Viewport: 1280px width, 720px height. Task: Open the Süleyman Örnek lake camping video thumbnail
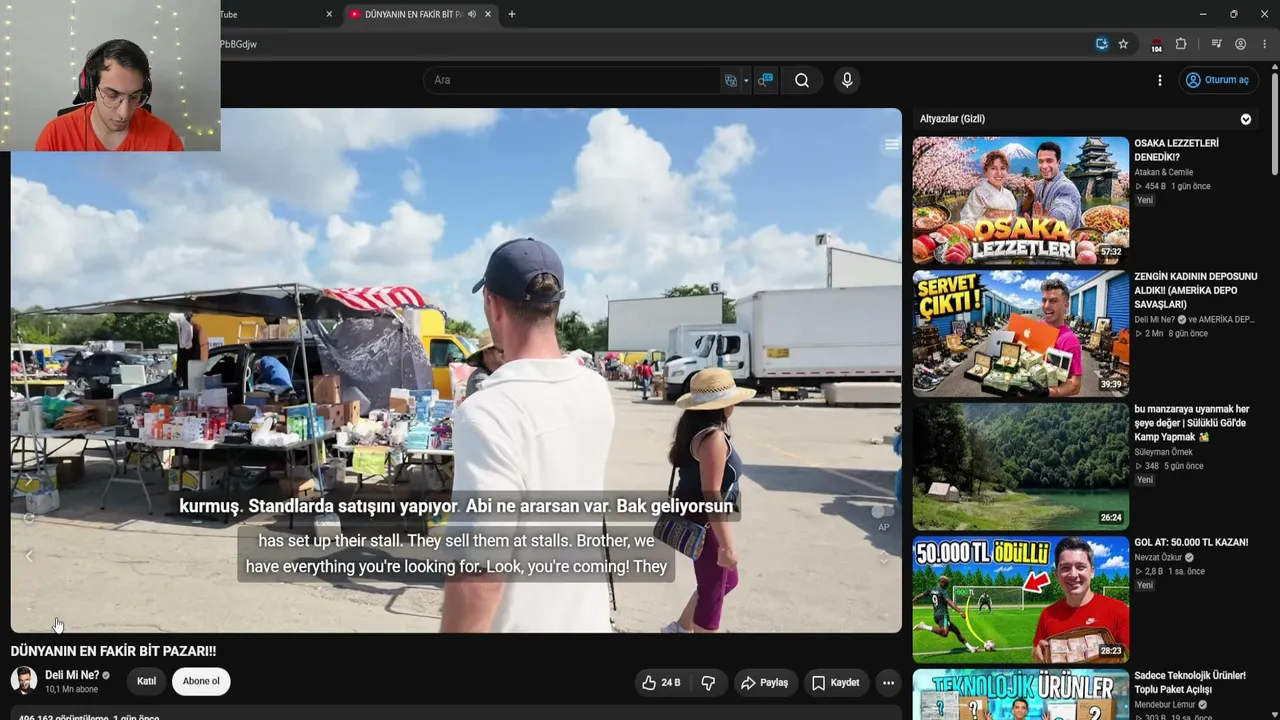tap(1020, 466)
